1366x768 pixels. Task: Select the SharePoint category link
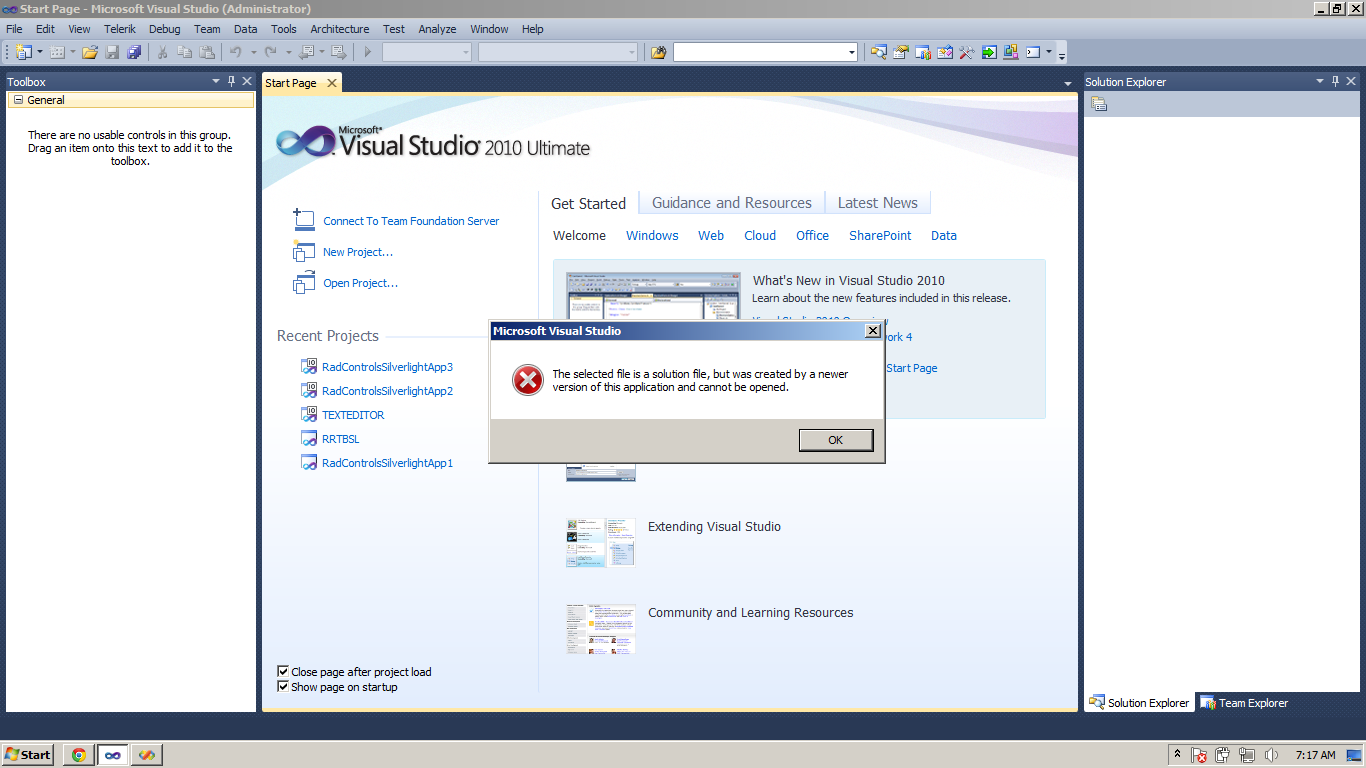(880, 236)
